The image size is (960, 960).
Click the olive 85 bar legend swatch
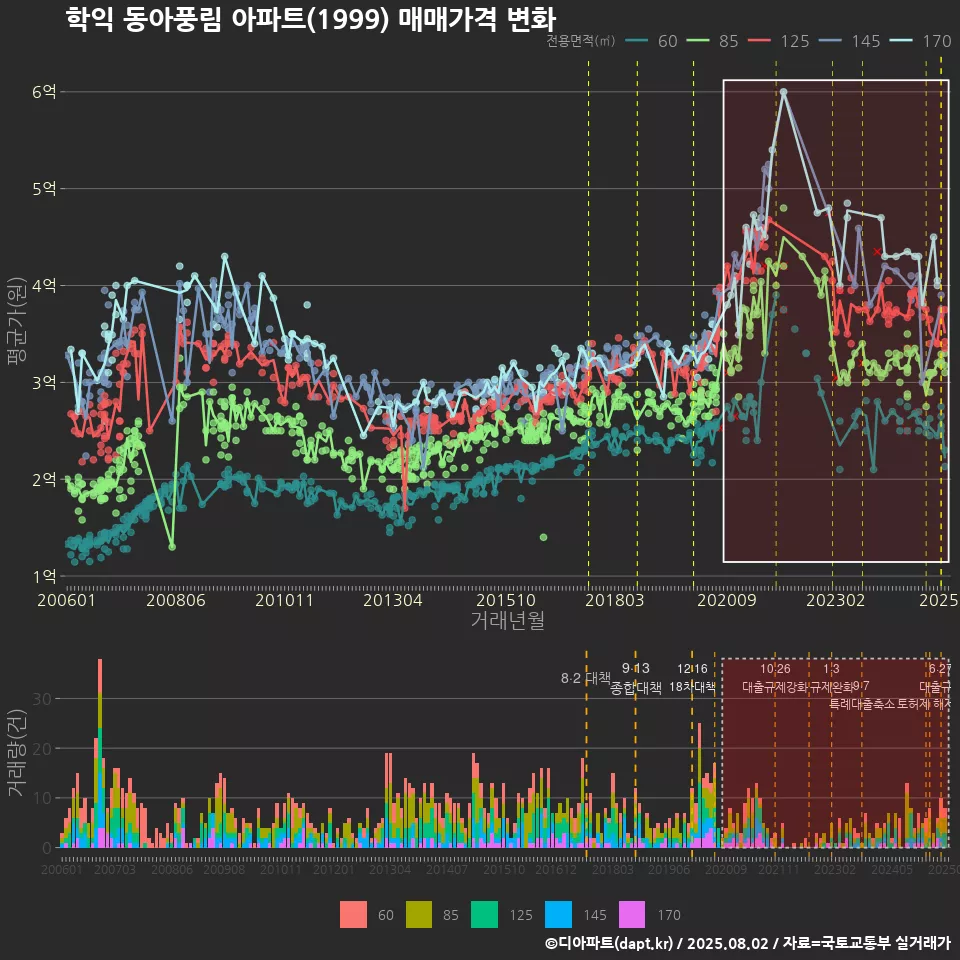(x=419, y=915)
